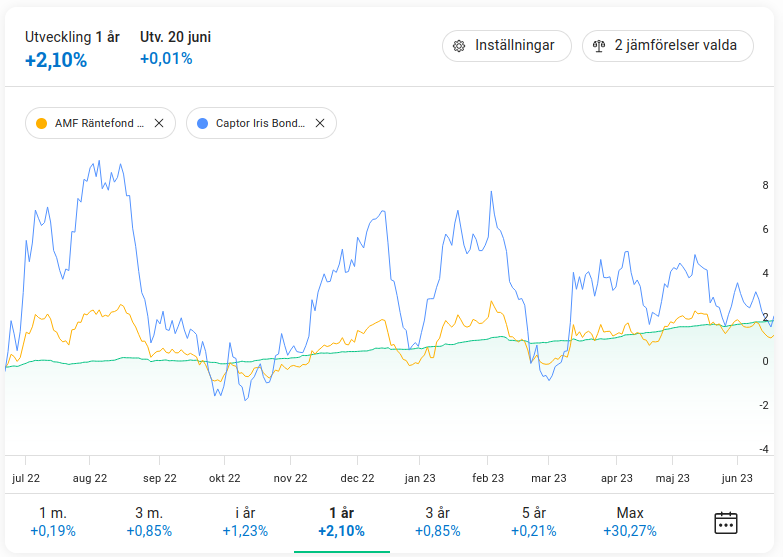Show the Max period development
The width and height of the screenshot is (783, 557).
click(629, 521)
